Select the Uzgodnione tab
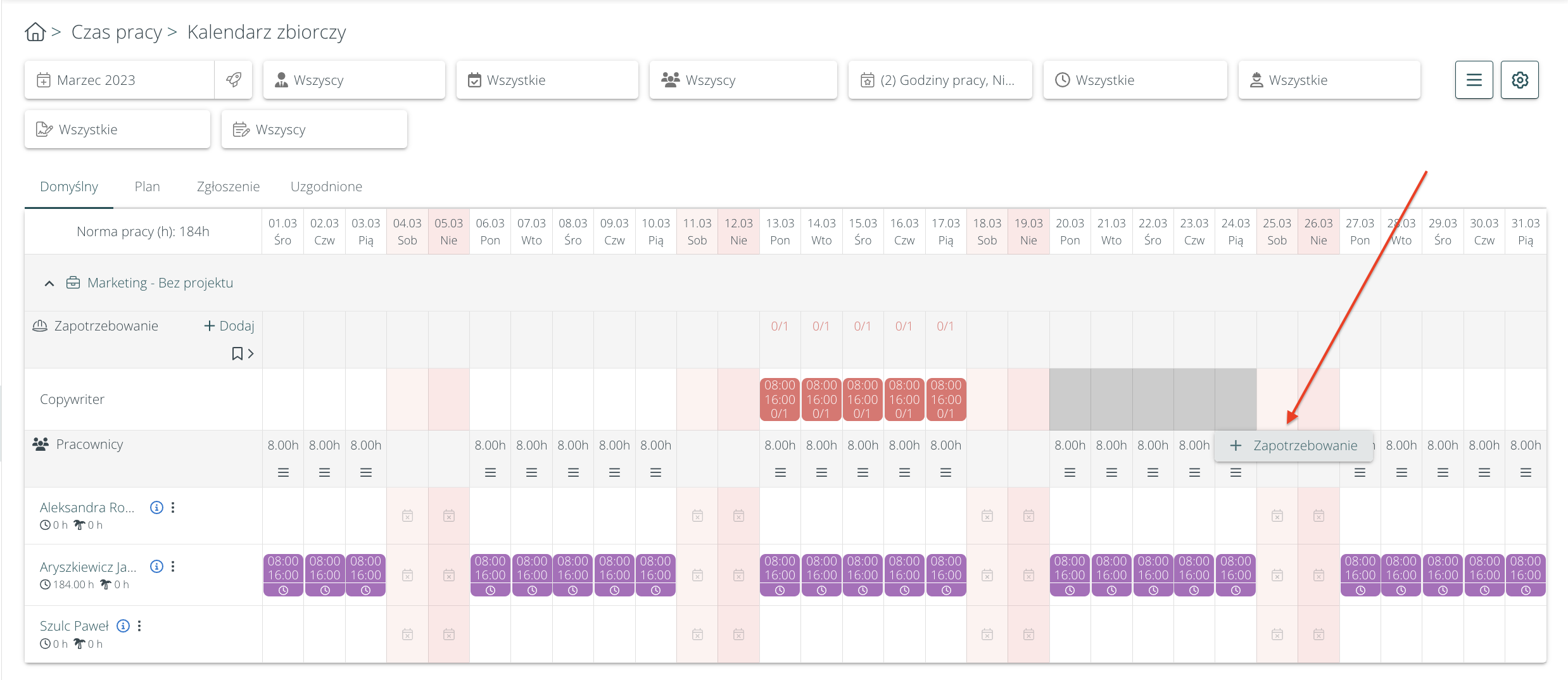1568x680 pixels. 326,186
